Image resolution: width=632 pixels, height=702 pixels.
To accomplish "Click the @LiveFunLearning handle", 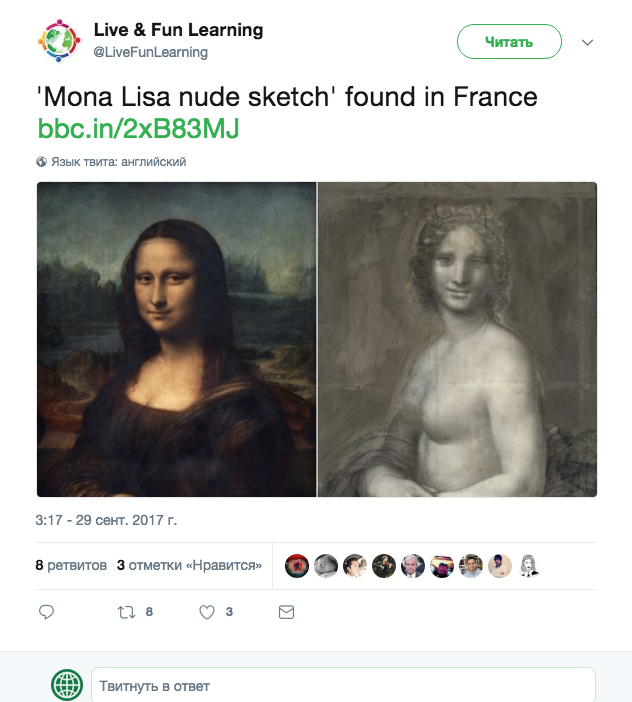I will click(x=150, y=52).
